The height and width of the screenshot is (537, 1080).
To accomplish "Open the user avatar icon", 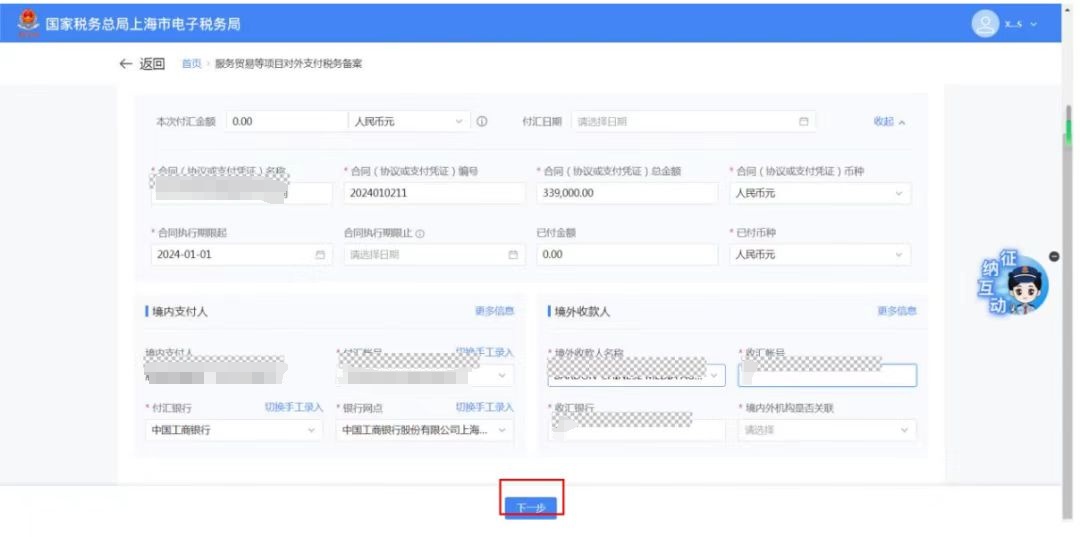I will click(x=985, y=24).
